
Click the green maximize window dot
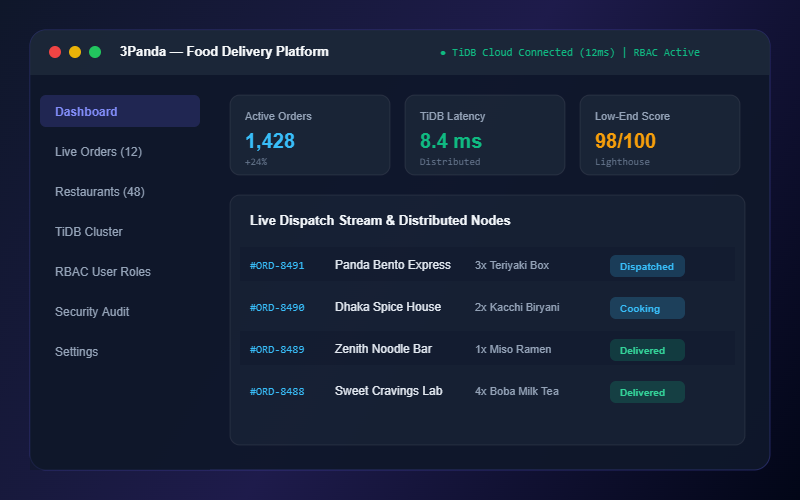coord(95,52)
